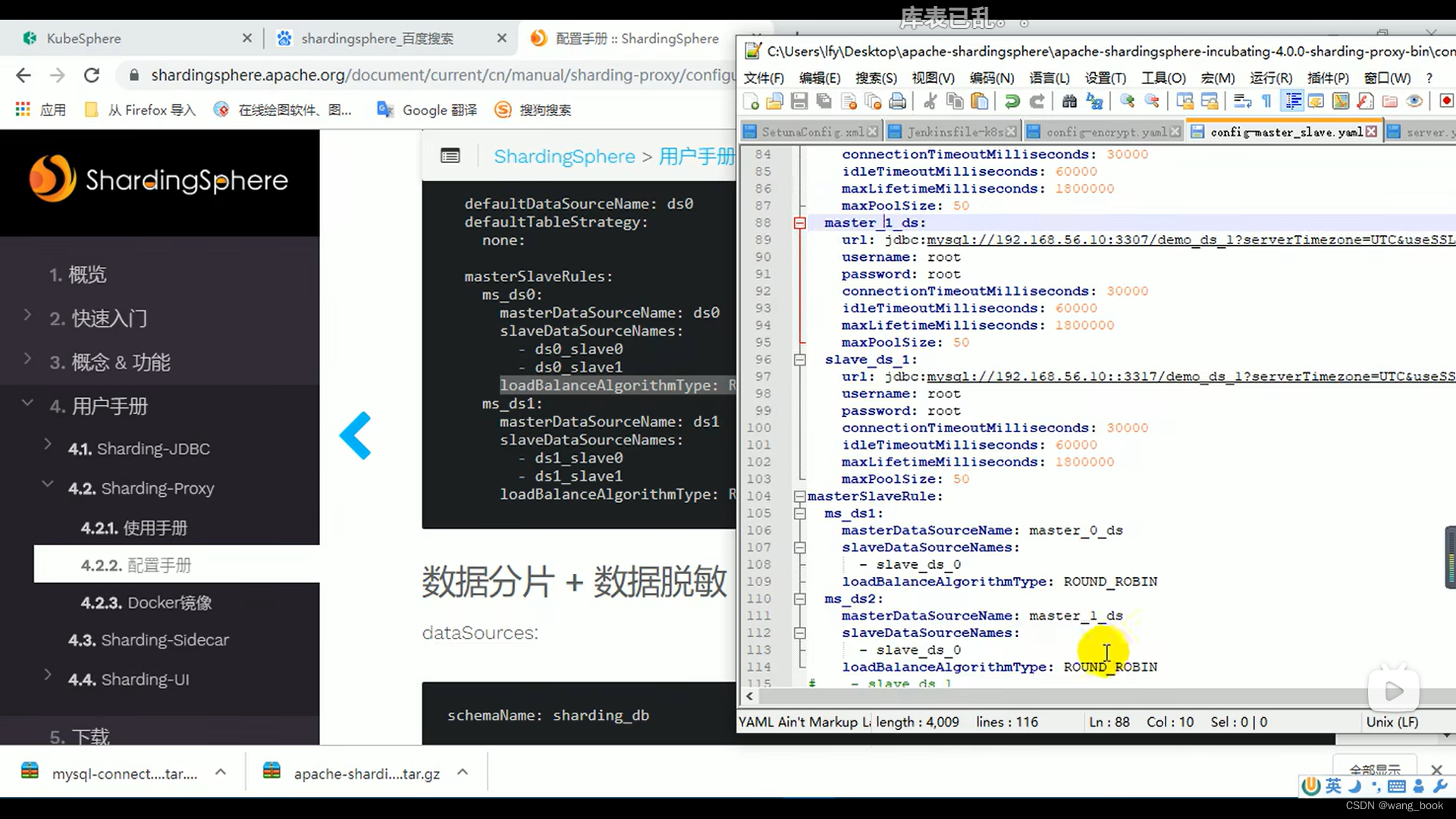
Task: Click the Close All toolbar icon
Action: pos(874,101)
